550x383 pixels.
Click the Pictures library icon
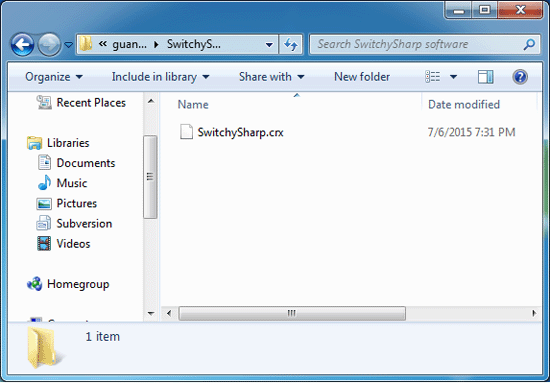44,204
